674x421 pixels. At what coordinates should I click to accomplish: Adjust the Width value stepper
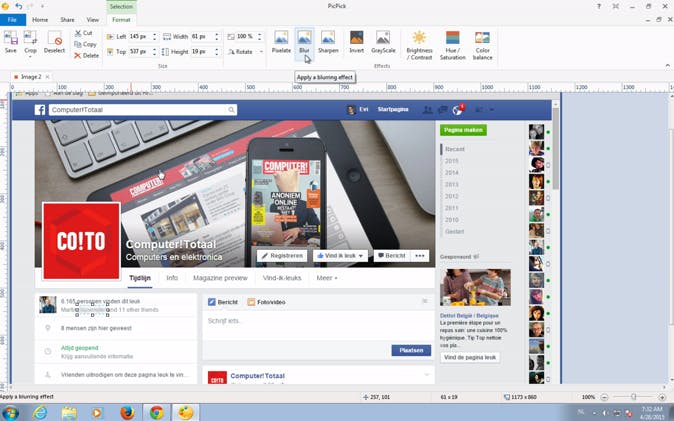click(x=217, y=37)
